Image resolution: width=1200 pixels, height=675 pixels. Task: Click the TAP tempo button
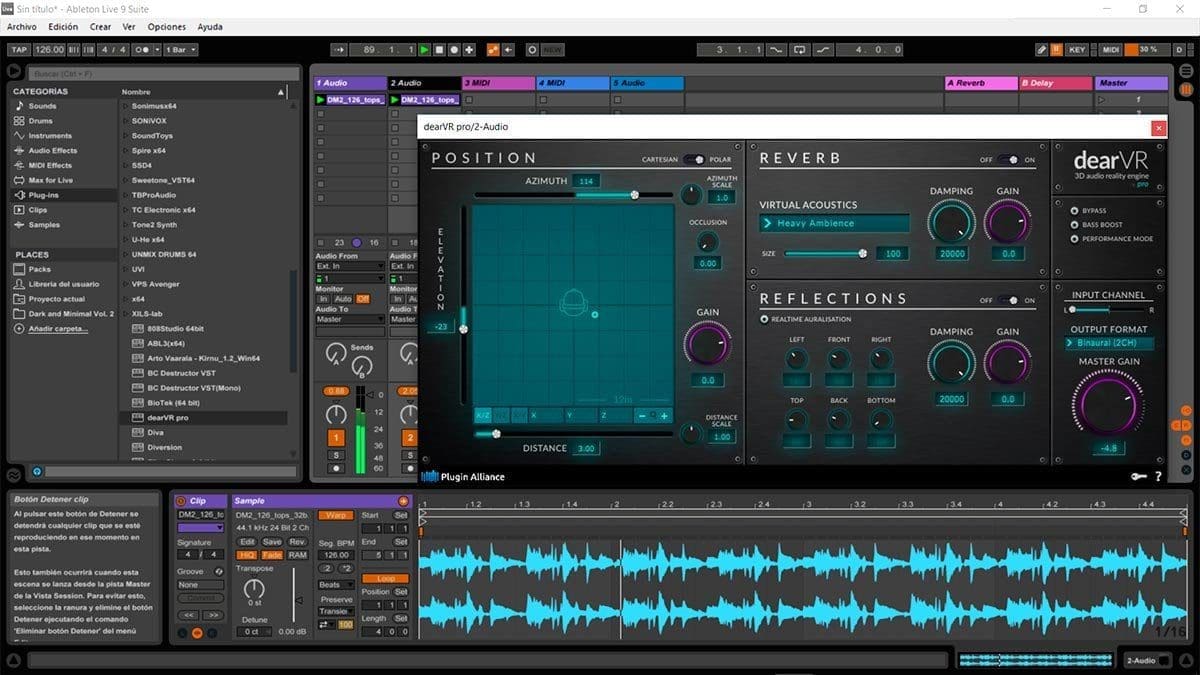[19, 49]
